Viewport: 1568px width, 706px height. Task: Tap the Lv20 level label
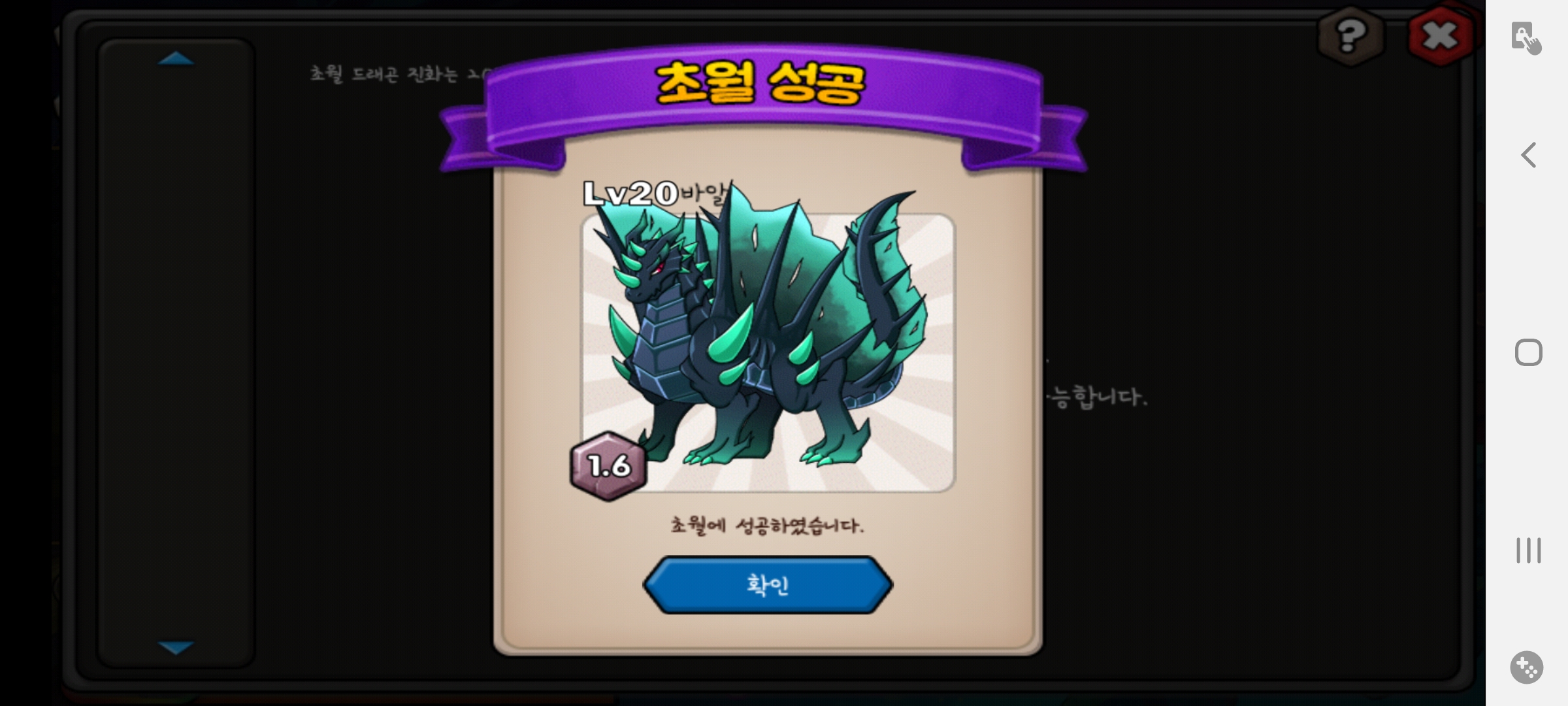coord(630,193)
